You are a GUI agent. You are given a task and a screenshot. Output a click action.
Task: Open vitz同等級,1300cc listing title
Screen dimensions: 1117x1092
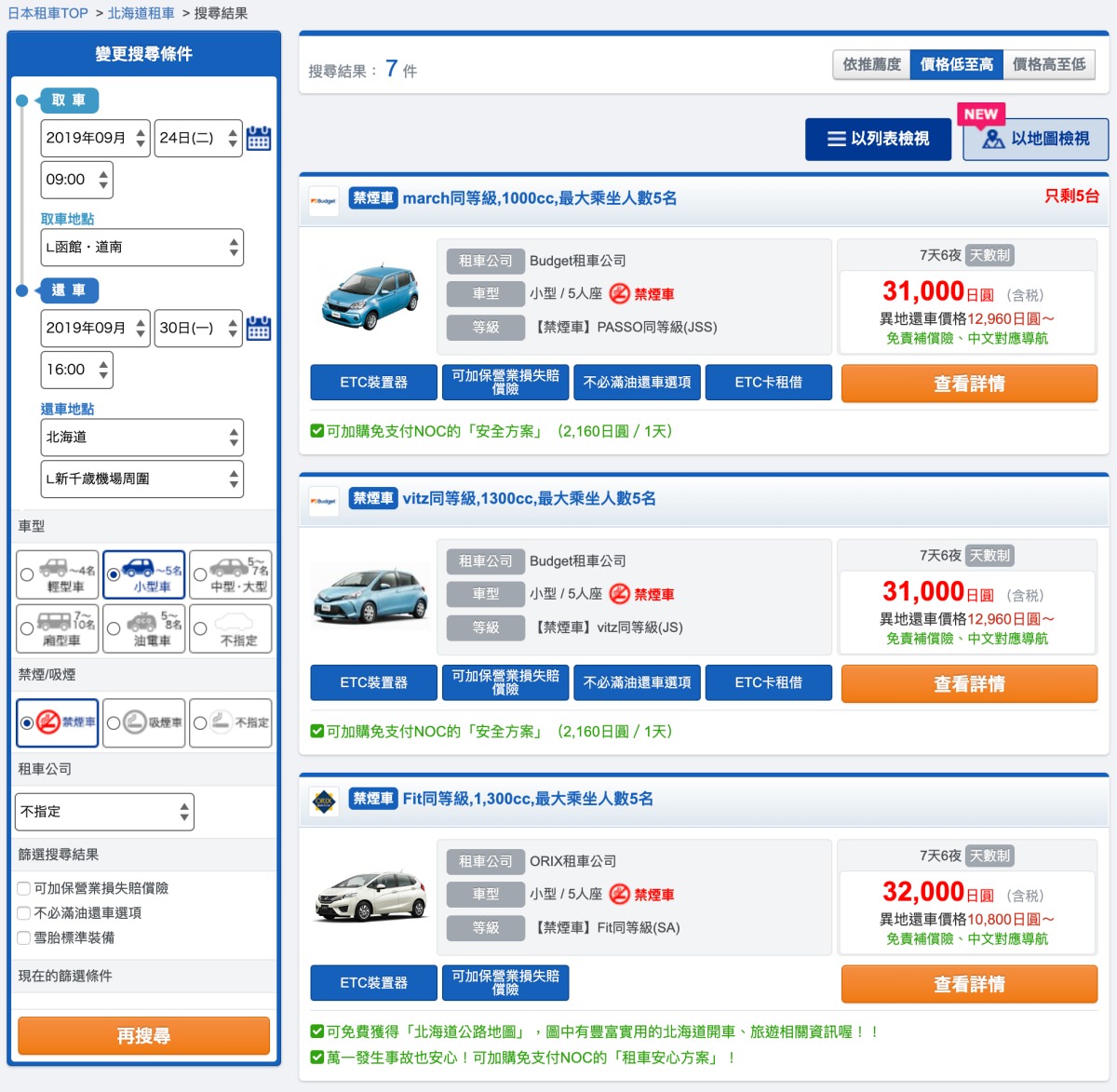[x=529, y=499]
